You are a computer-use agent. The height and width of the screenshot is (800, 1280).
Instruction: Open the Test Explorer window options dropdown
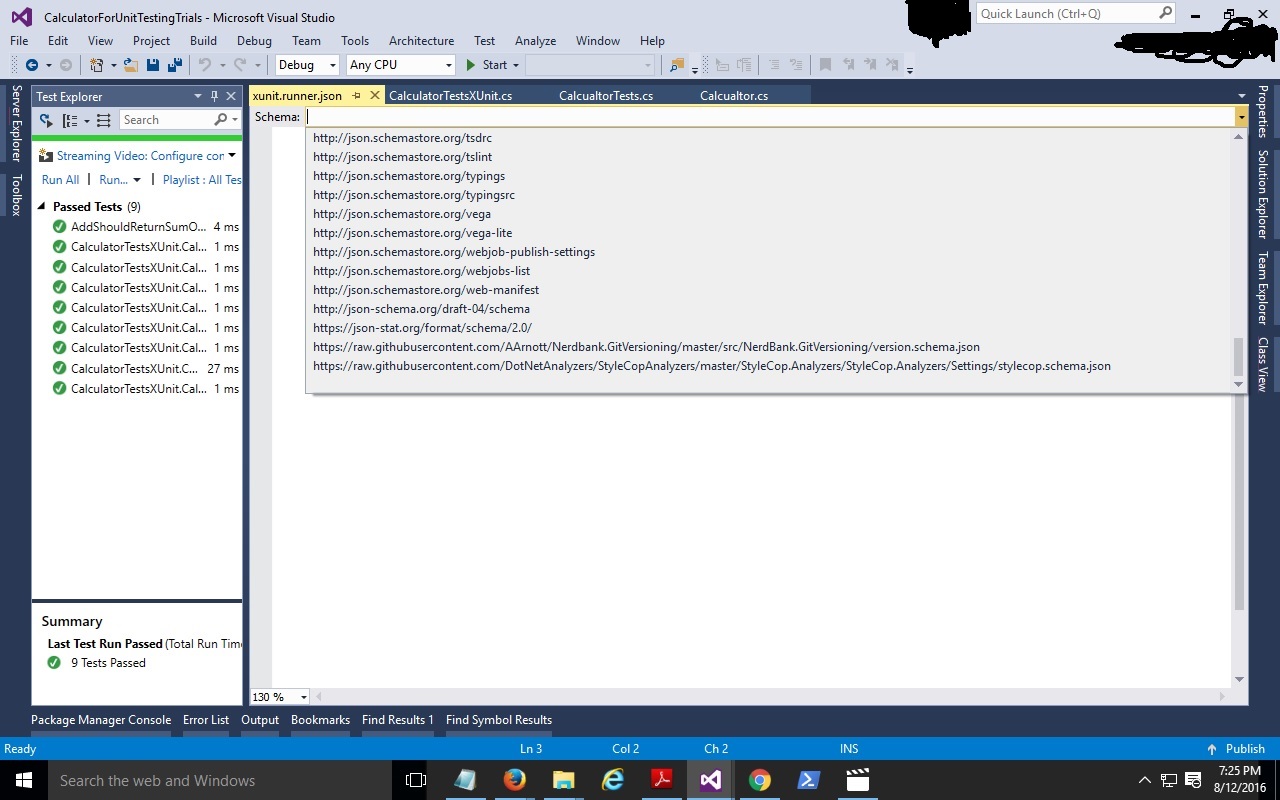point(198,96)
